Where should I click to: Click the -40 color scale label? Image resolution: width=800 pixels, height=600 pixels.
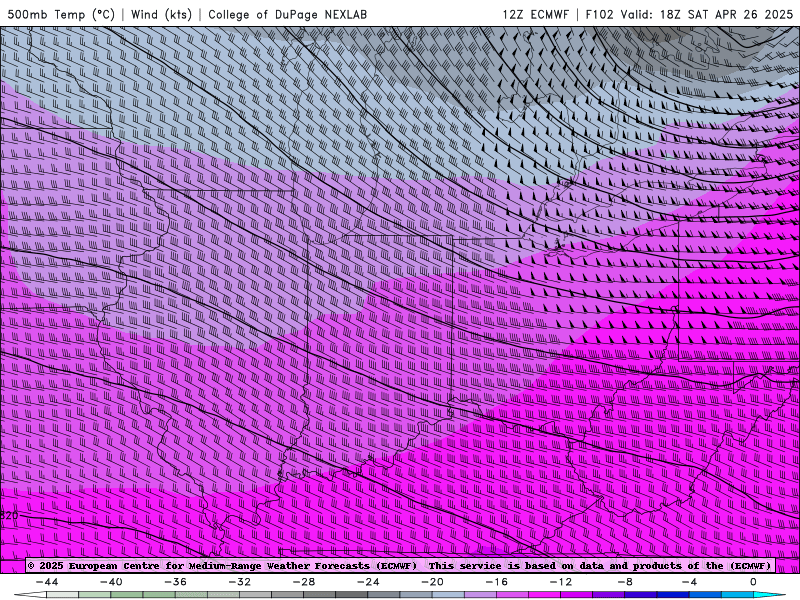coord(111,582)
